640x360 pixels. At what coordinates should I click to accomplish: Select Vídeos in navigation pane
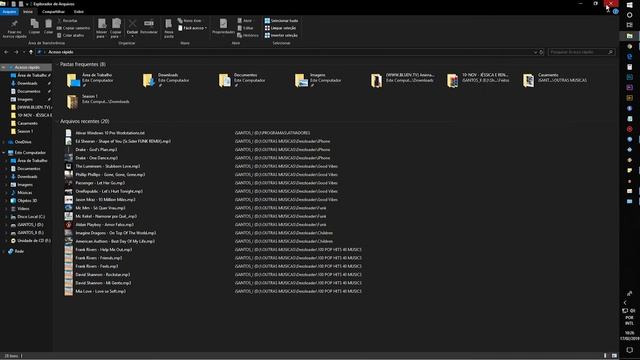[x=23, y=209]
